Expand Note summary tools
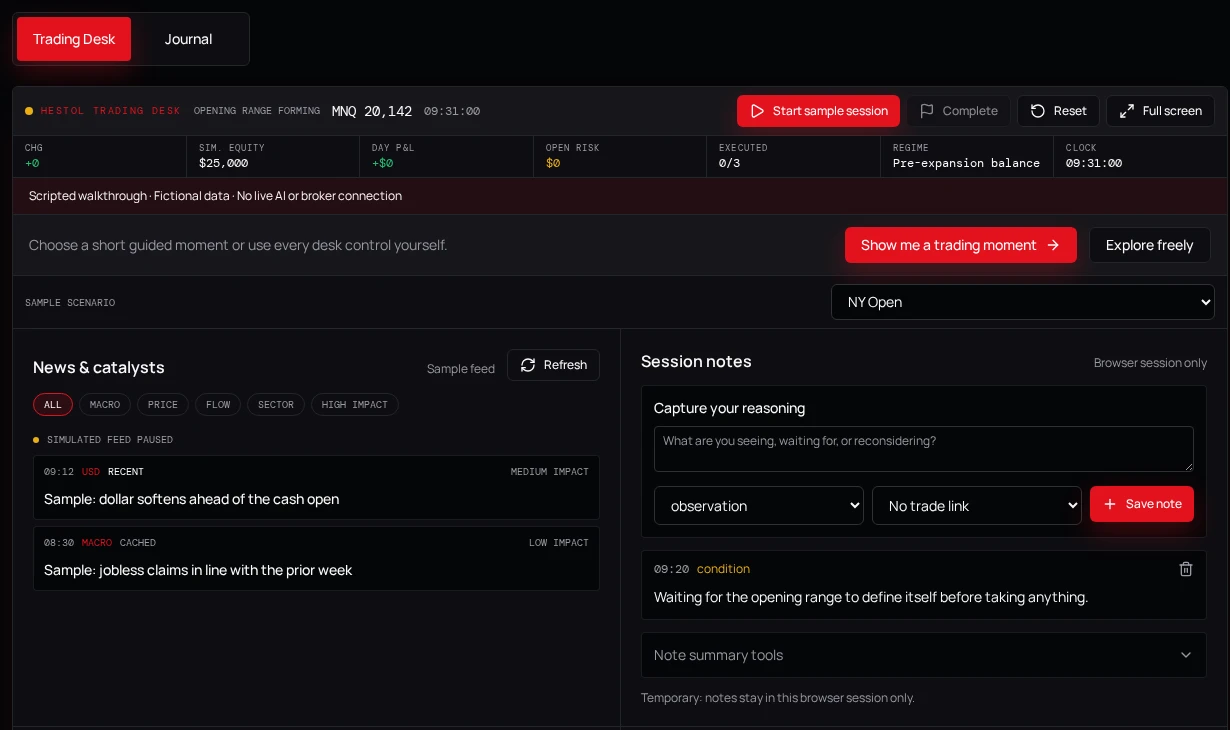This screenshot has height=730, width=1230. [923, 655]
